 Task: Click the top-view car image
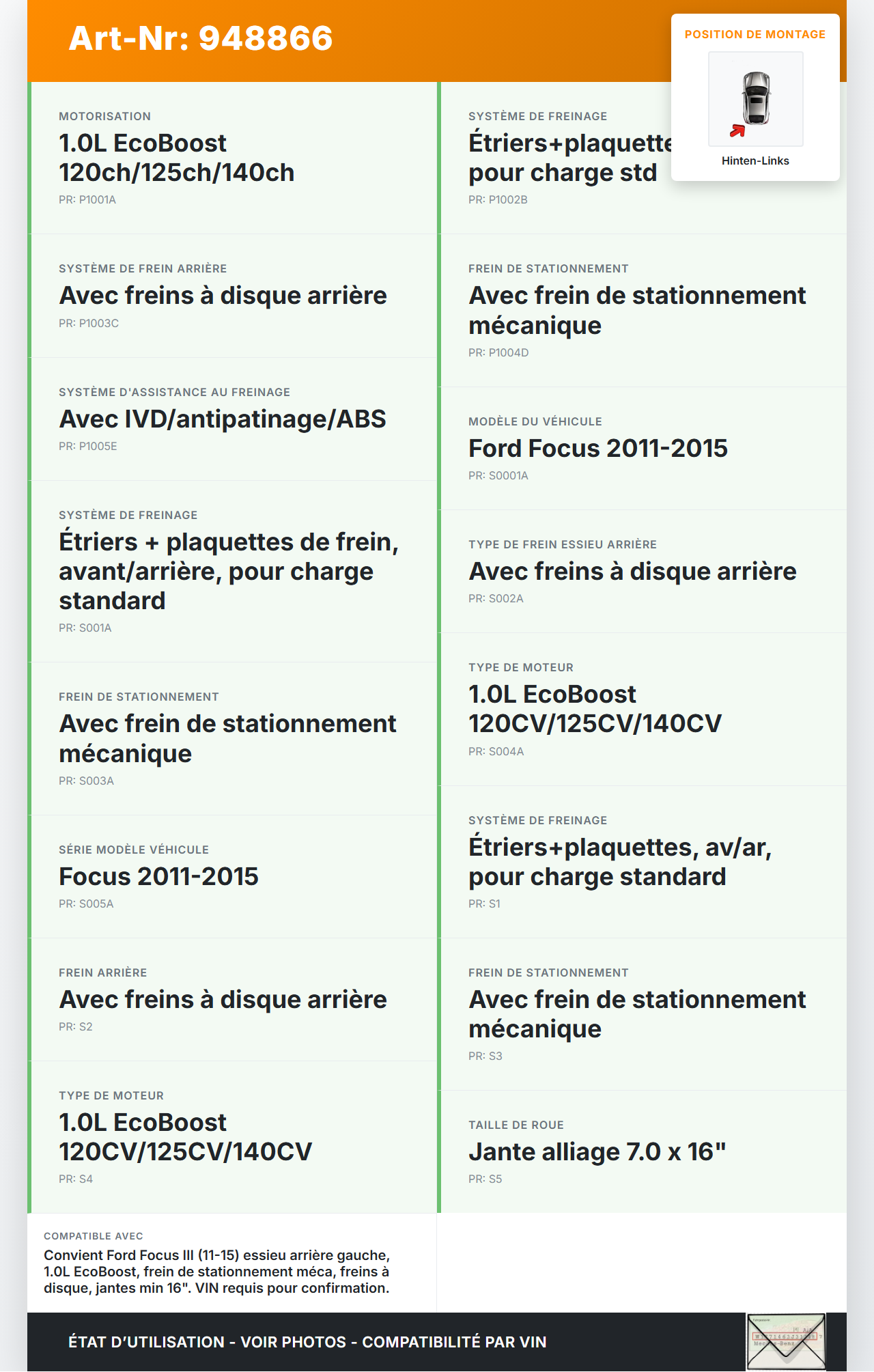[x=756, y=98]
